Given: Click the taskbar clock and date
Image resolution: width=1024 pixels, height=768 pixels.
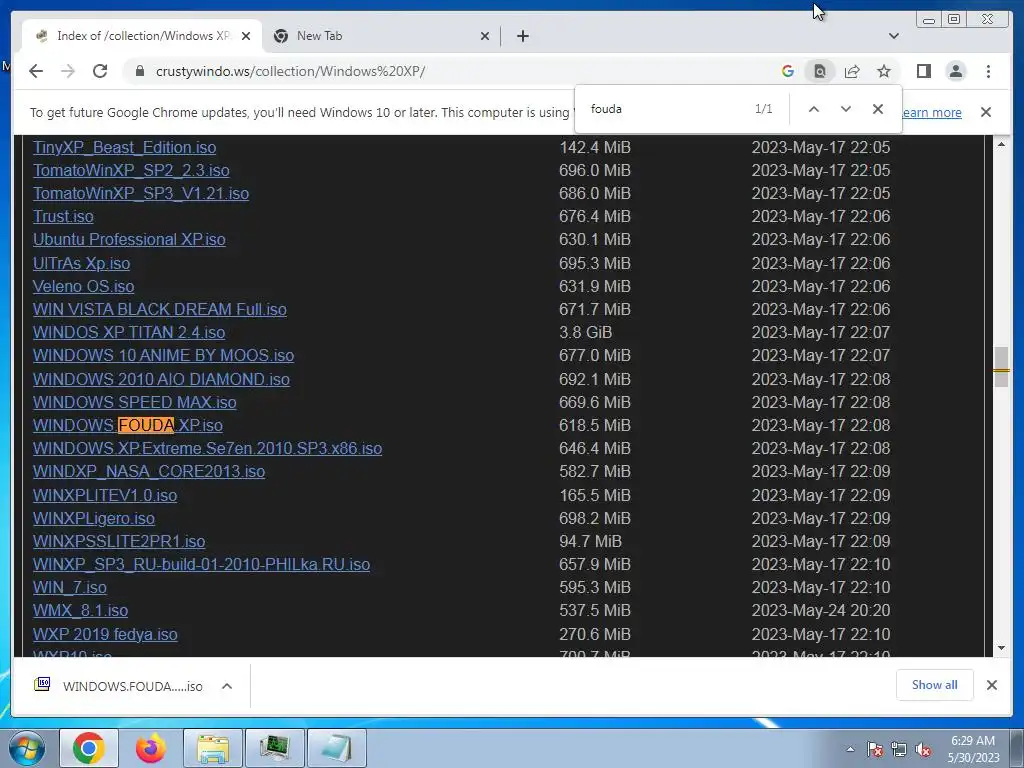Looking at the screenshot, I should click(x=973, y=749).
